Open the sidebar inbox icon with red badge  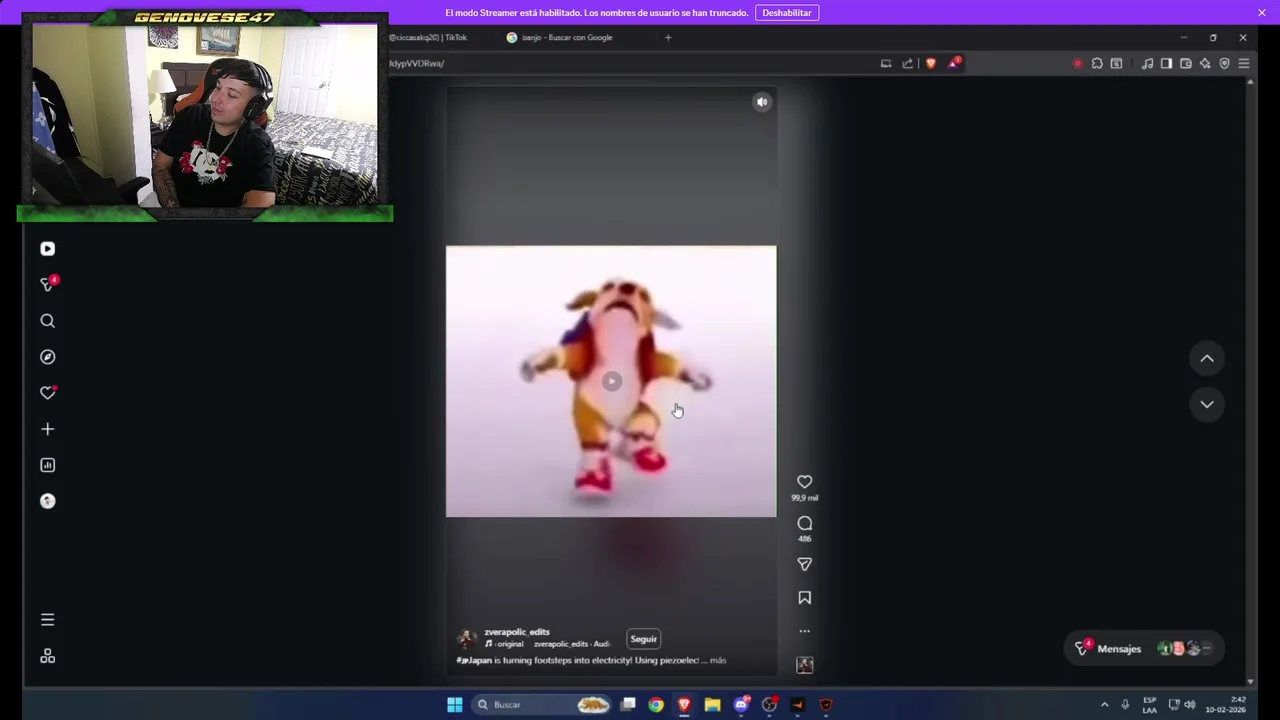coord(47,285)
